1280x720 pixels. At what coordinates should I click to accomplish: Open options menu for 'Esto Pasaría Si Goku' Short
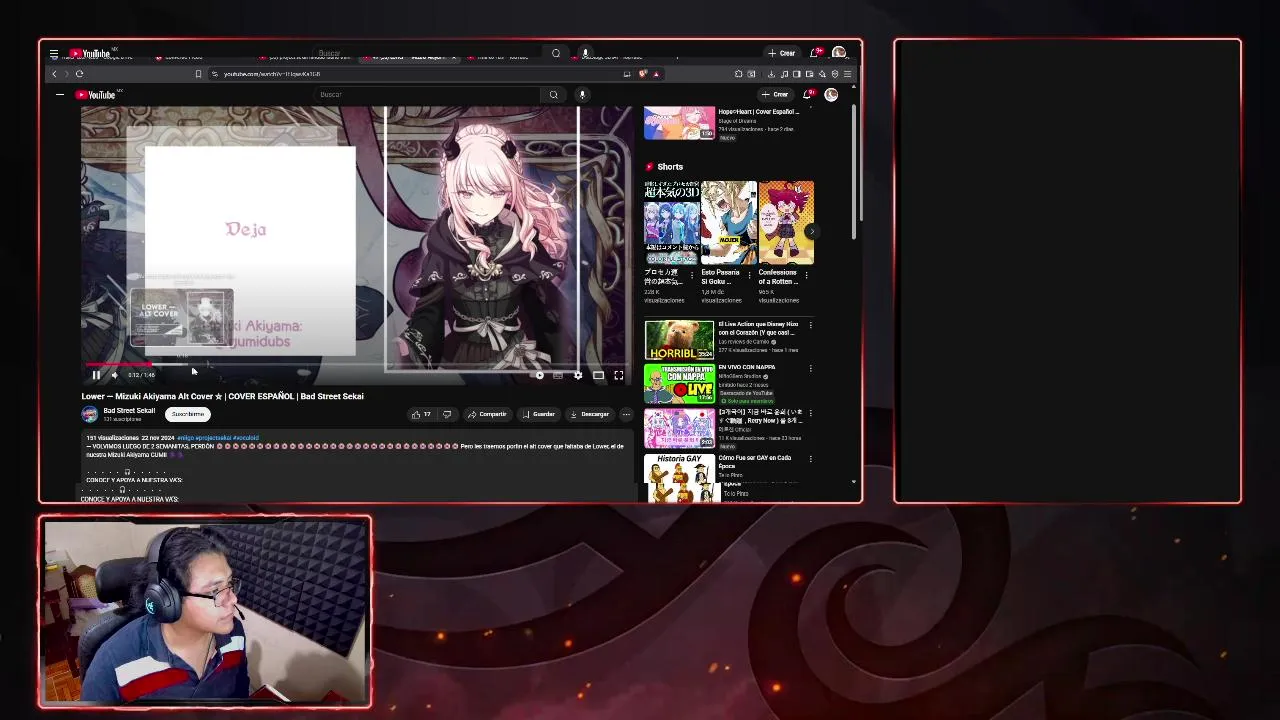click(751, 275)
